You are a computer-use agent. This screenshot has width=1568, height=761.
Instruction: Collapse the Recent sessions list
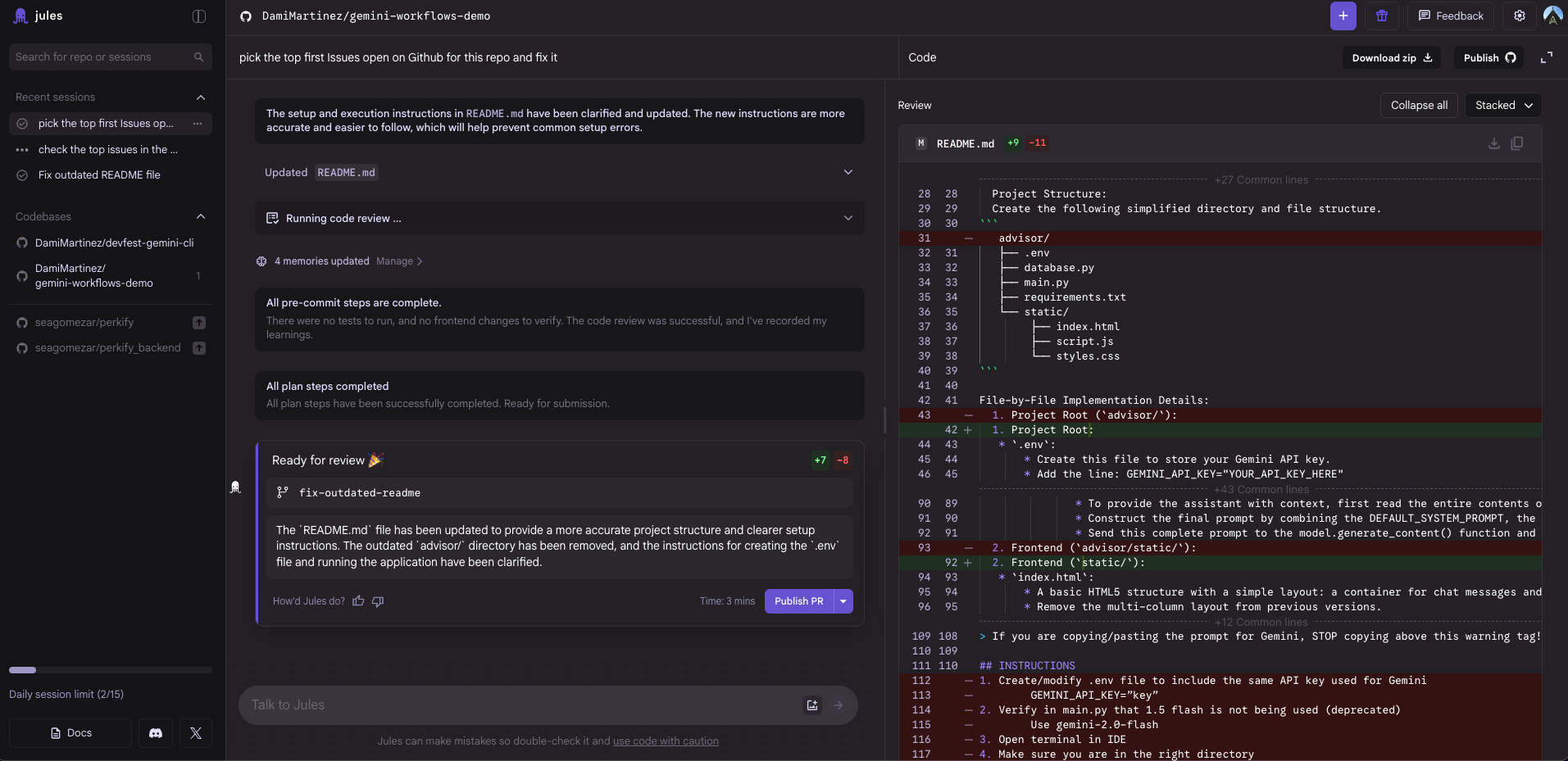coord(200,97)
